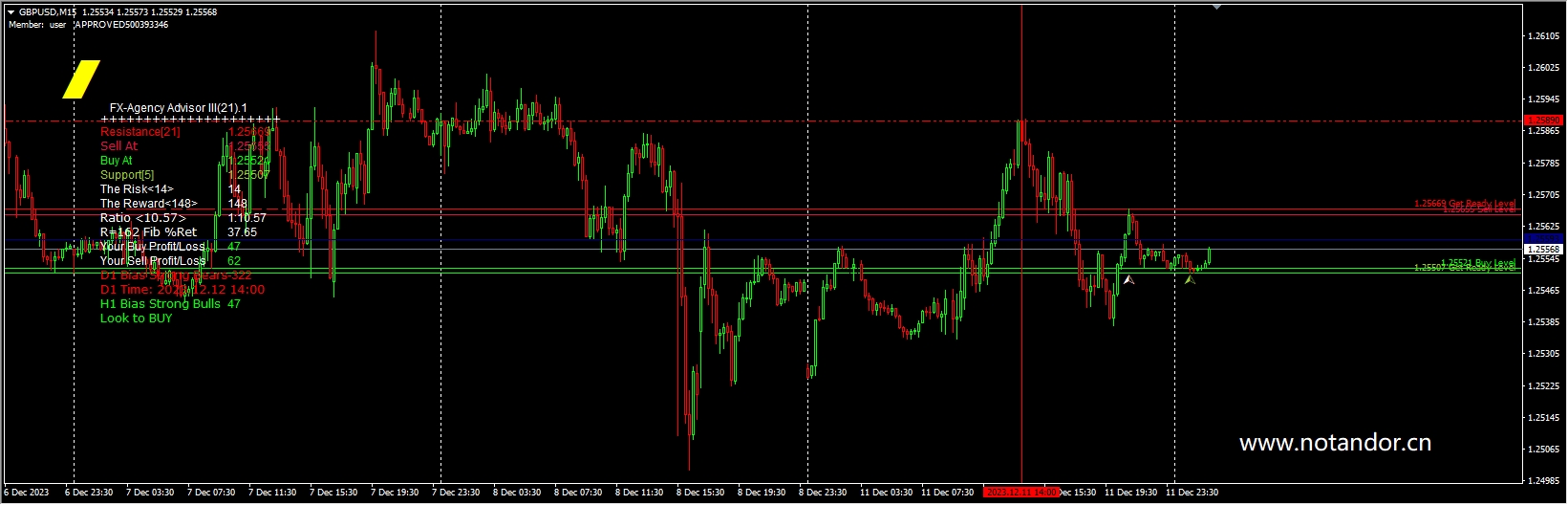Click 1.25145 on the price axis
This screenshot has width=1568, height=505.
[x=1544, y=418]
